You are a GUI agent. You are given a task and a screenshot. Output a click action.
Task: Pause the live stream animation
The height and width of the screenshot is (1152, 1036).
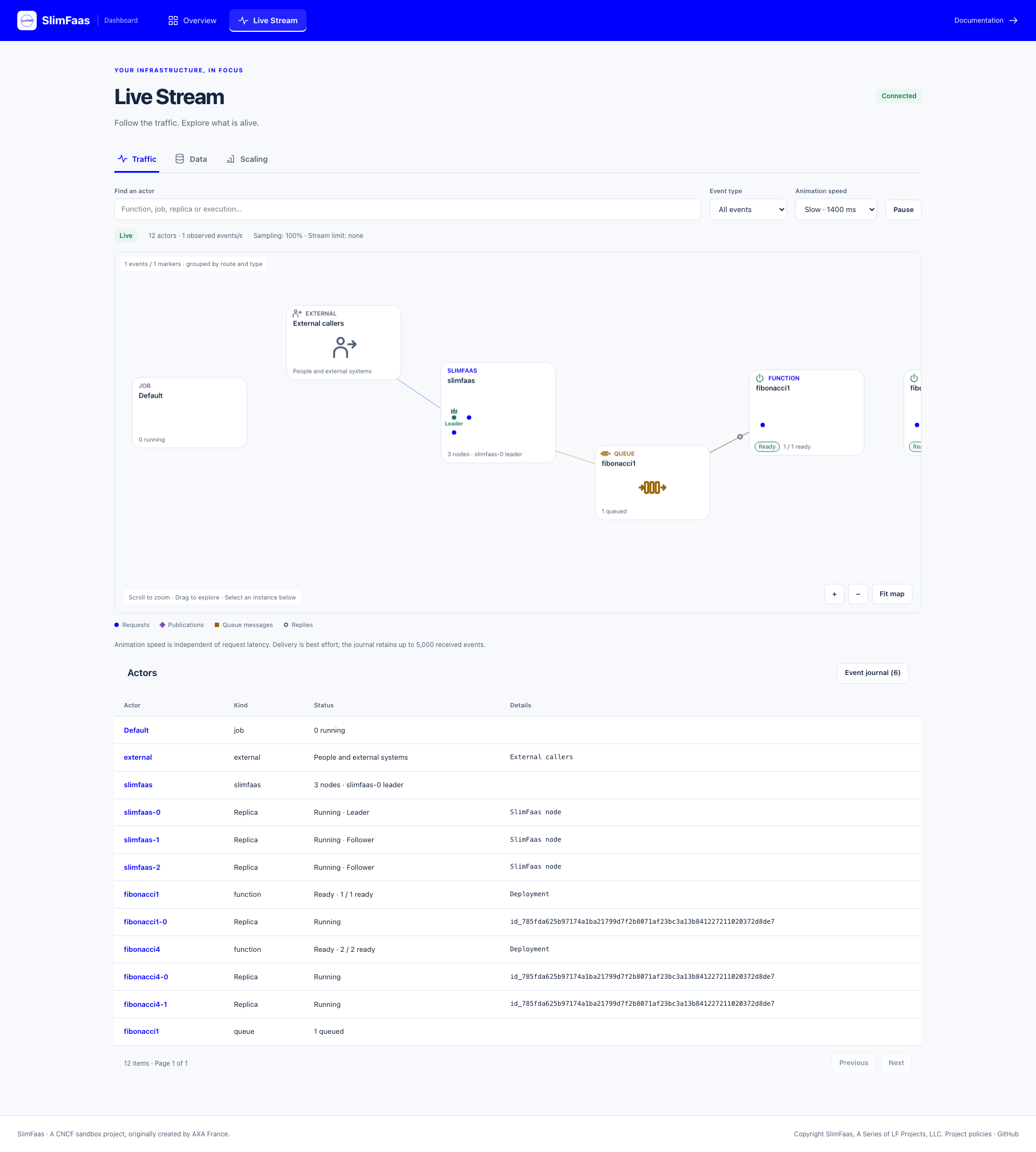point(903,209)
